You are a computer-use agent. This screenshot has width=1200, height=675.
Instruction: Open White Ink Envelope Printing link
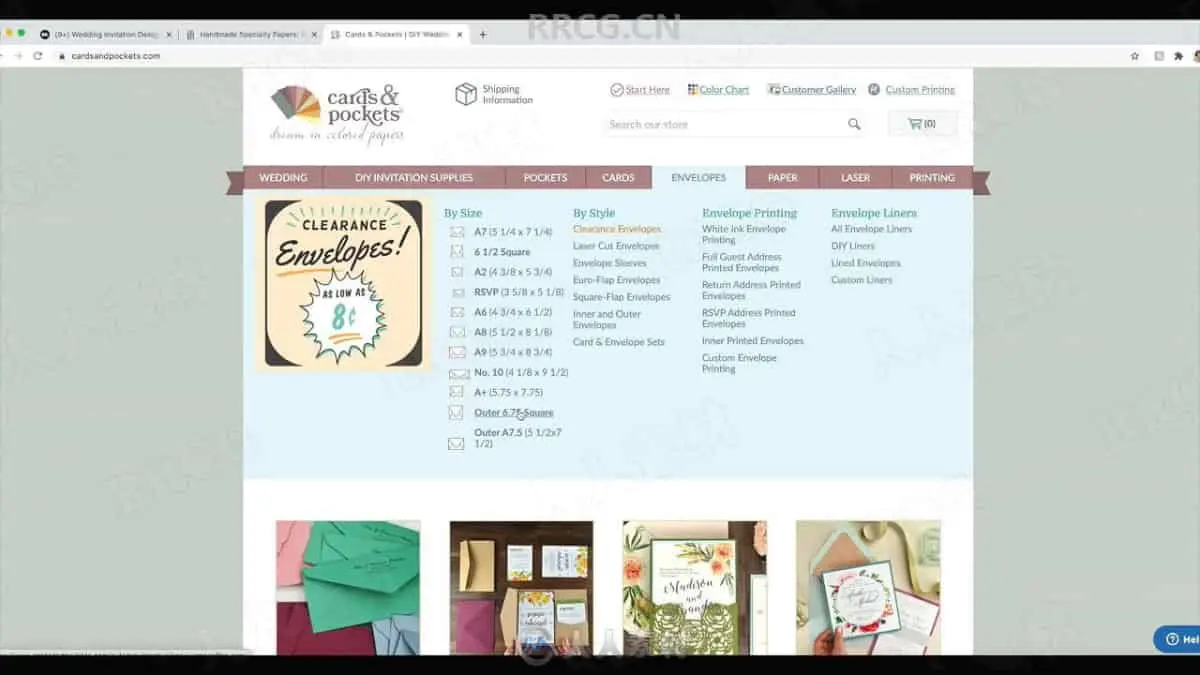coord(744,234)
